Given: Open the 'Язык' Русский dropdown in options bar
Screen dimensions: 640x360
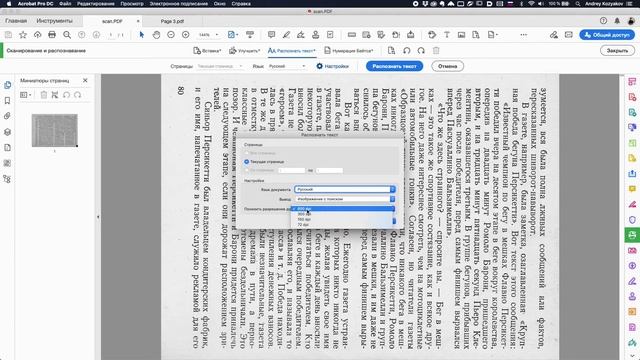Looking at the screenshot, I should (287, 66).
